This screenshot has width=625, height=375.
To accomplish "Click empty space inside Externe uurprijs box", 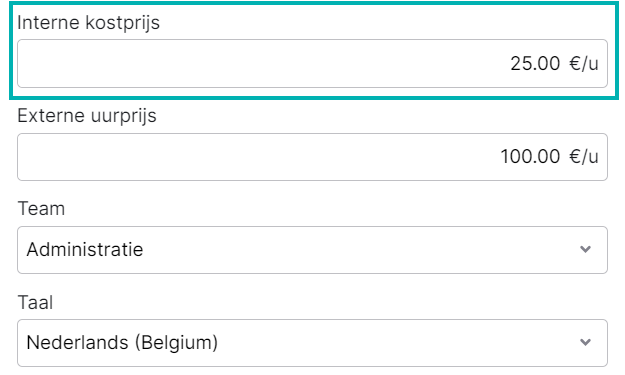I will (259, 157).
